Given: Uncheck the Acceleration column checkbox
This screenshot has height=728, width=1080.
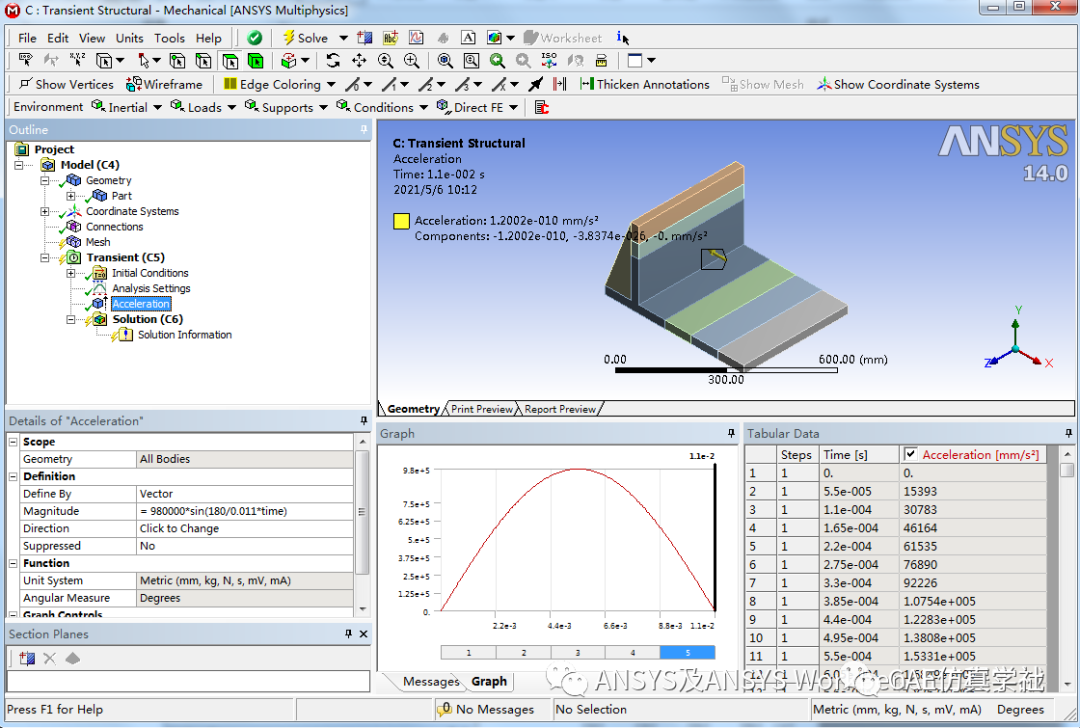Looking at the screenshot, I should 911,454.
